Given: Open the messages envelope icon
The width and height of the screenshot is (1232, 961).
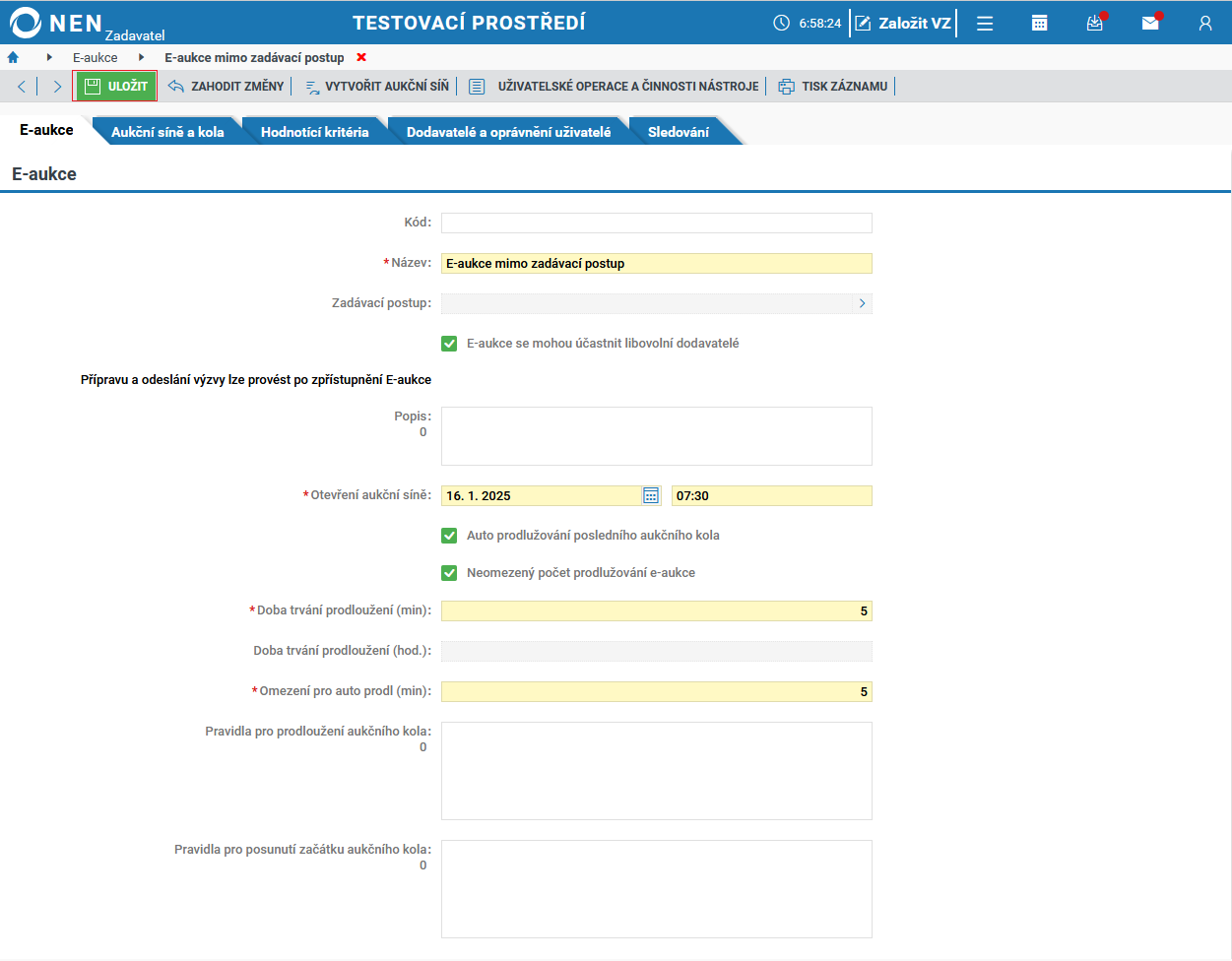Looking at the screenshot, I should (1150, 23).
